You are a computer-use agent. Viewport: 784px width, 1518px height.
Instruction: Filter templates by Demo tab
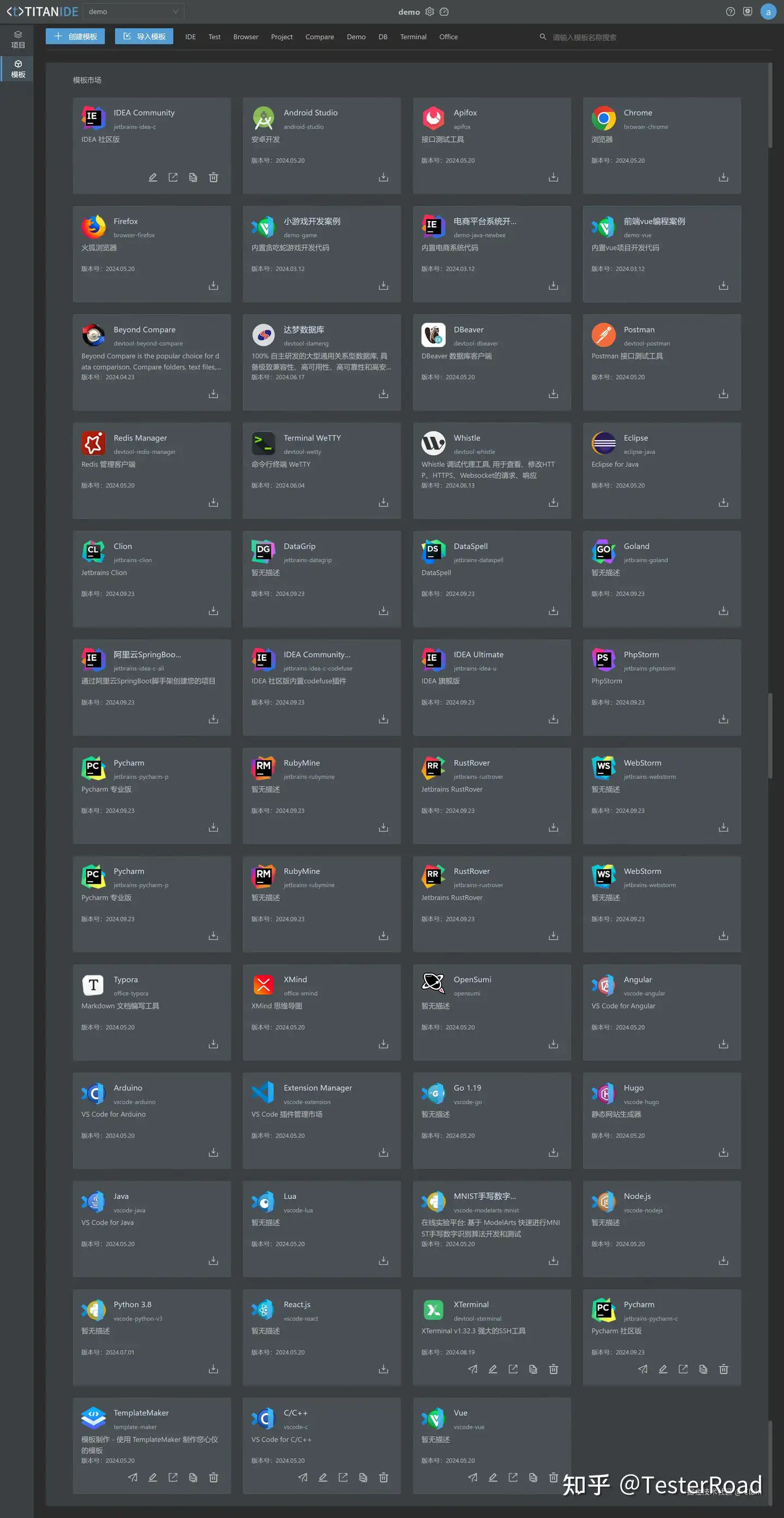356,37
